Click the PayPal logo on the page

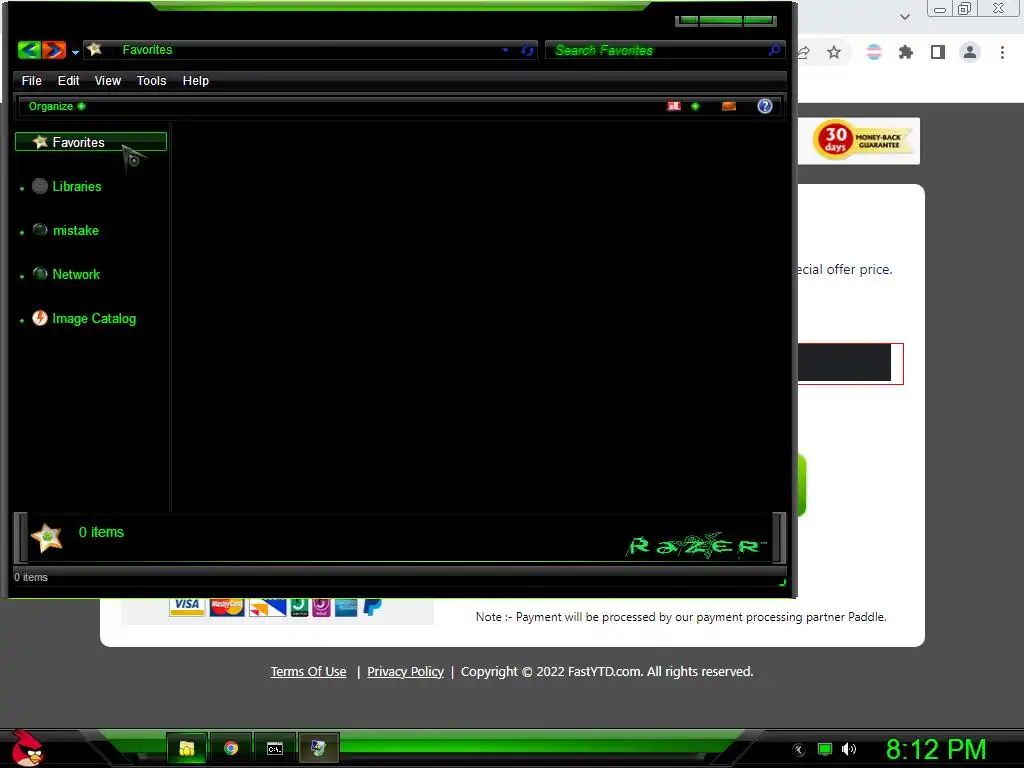pos(372,607)
